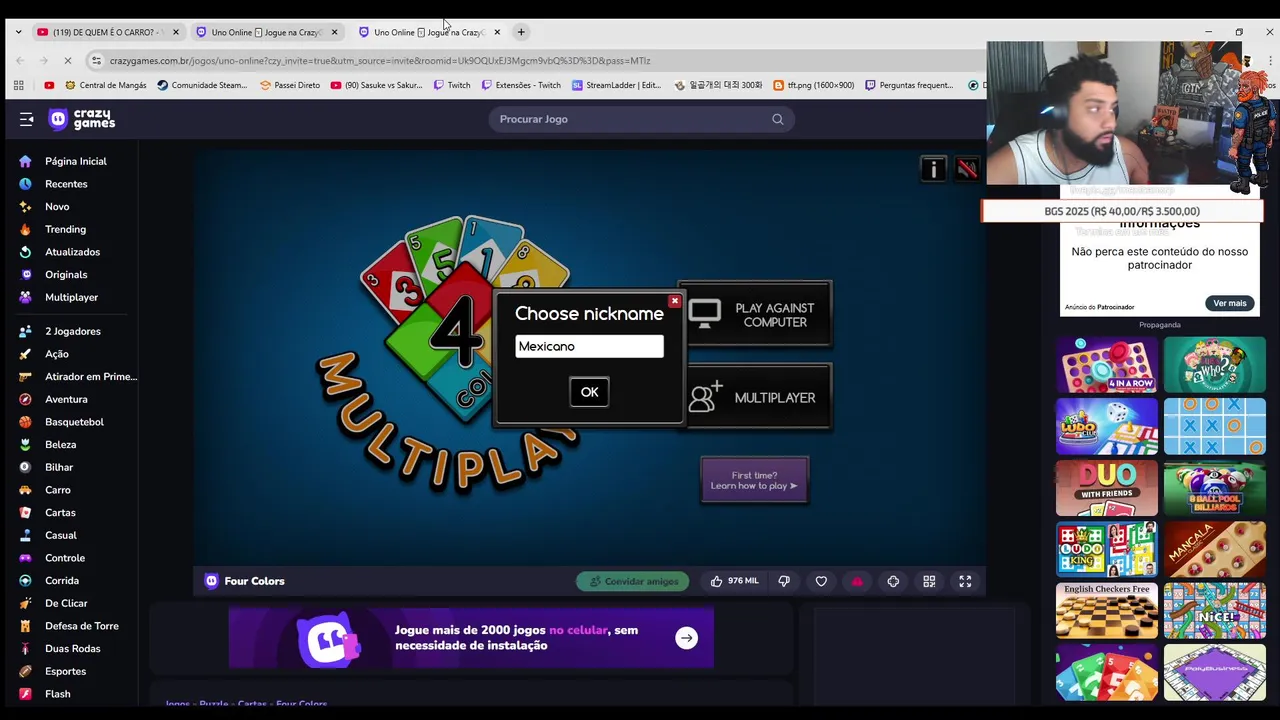
Task: Click Ver mais in the sponsor ad
Action: click(x=1230, y=303)
